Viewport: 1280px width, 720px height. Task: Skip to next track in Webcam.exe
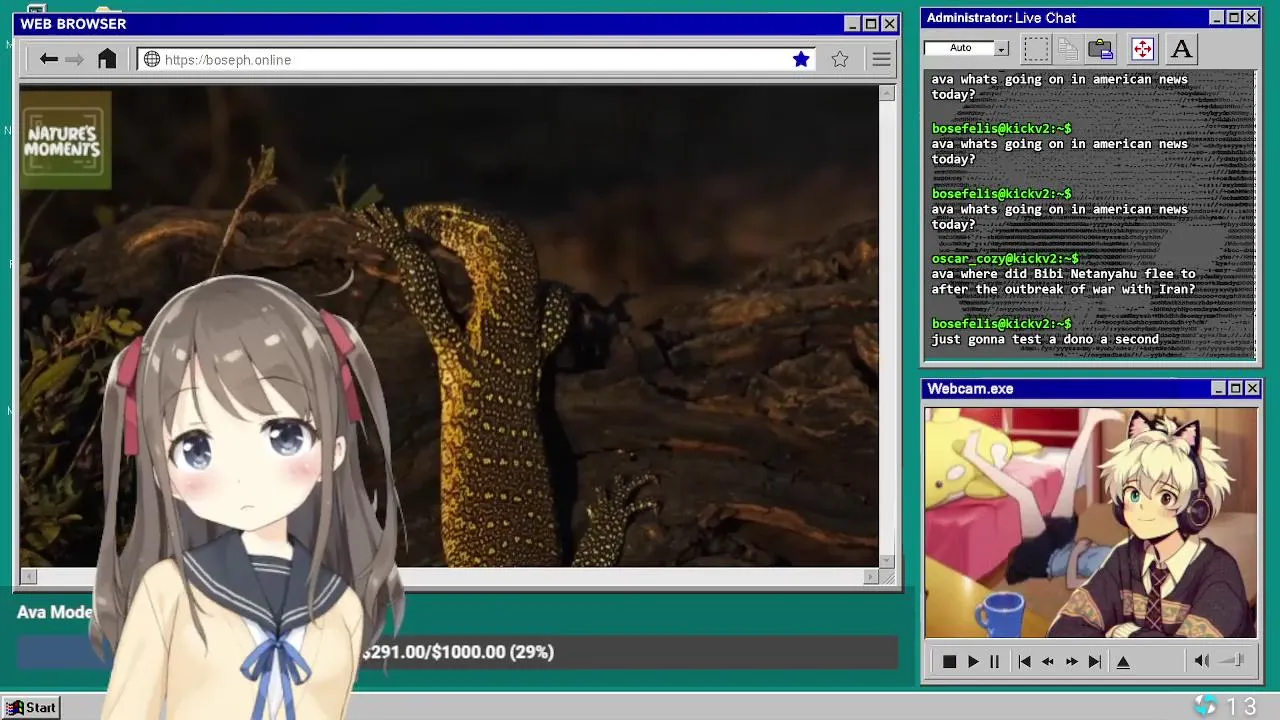(x=1095, y=661)
